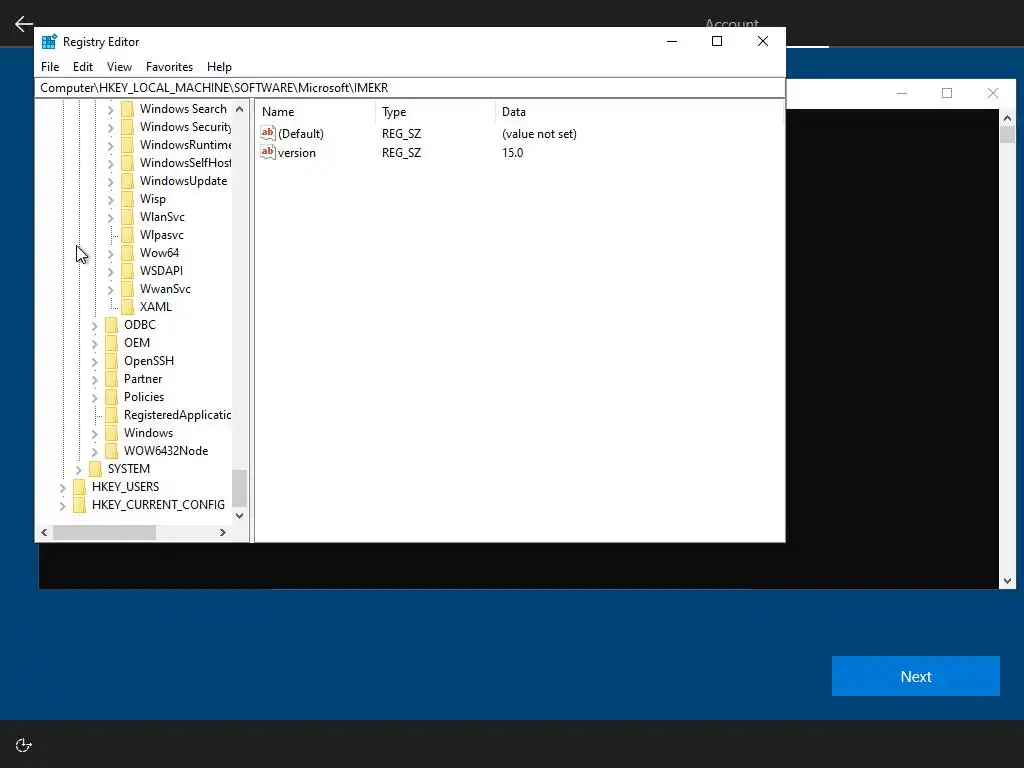Select the Windows Security folder icon
Image resolution: width=1024 pixels, height=768 pixels.
coord(127,127)
